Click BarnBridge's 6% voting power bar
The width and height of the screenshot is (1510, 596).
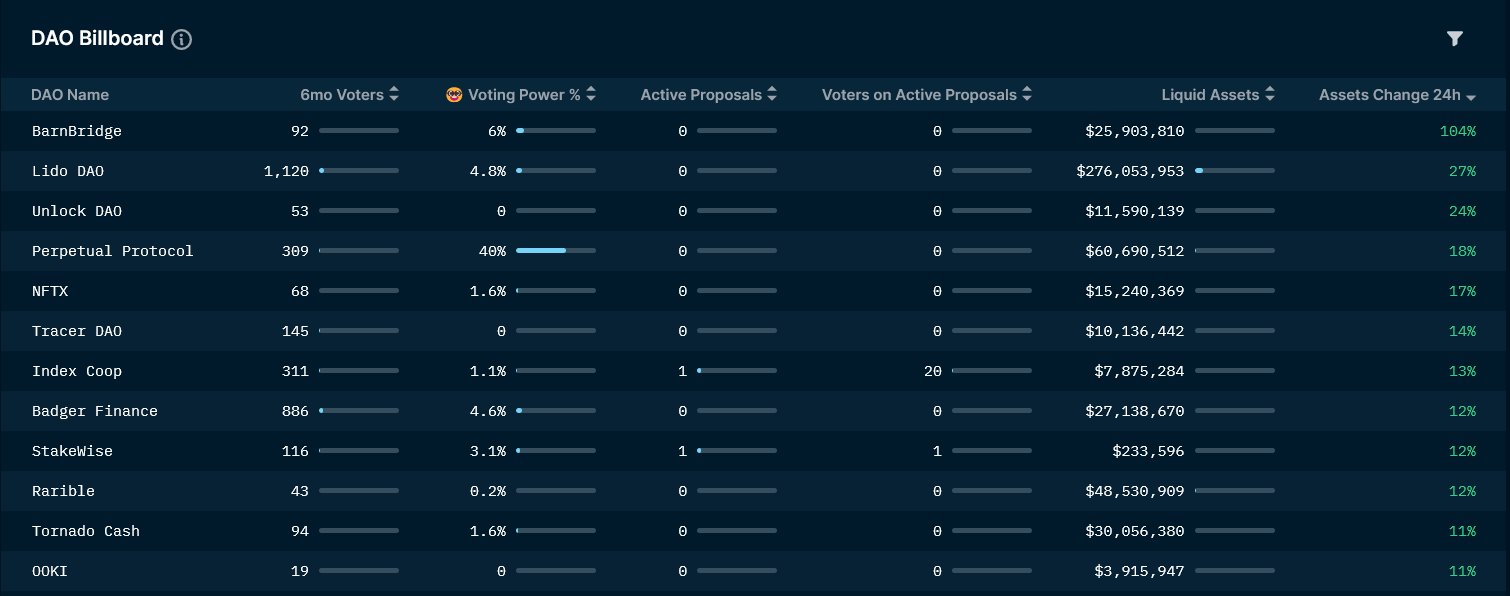coord(556,131)
